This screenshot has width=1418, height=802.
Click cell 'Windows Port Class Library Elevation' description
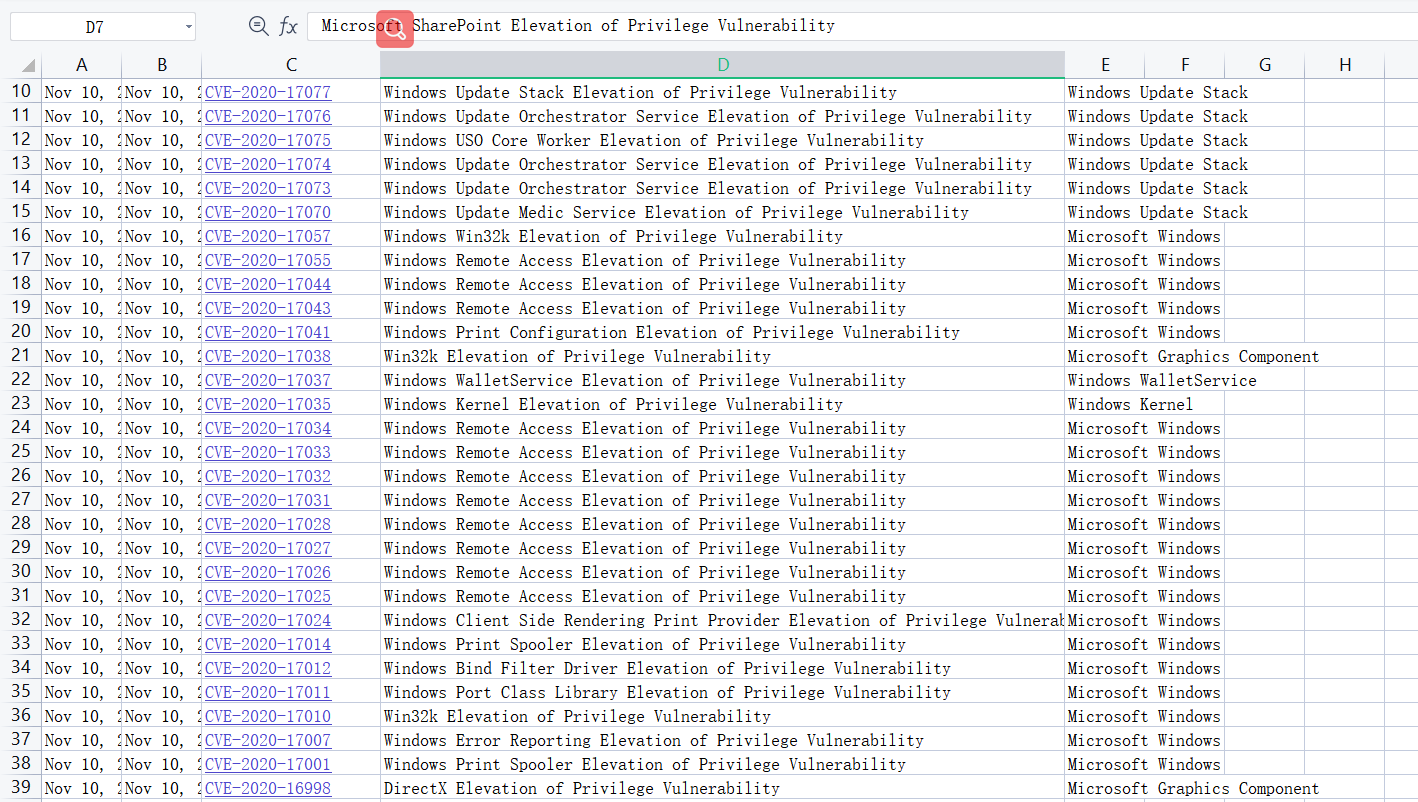pos(723,692)
